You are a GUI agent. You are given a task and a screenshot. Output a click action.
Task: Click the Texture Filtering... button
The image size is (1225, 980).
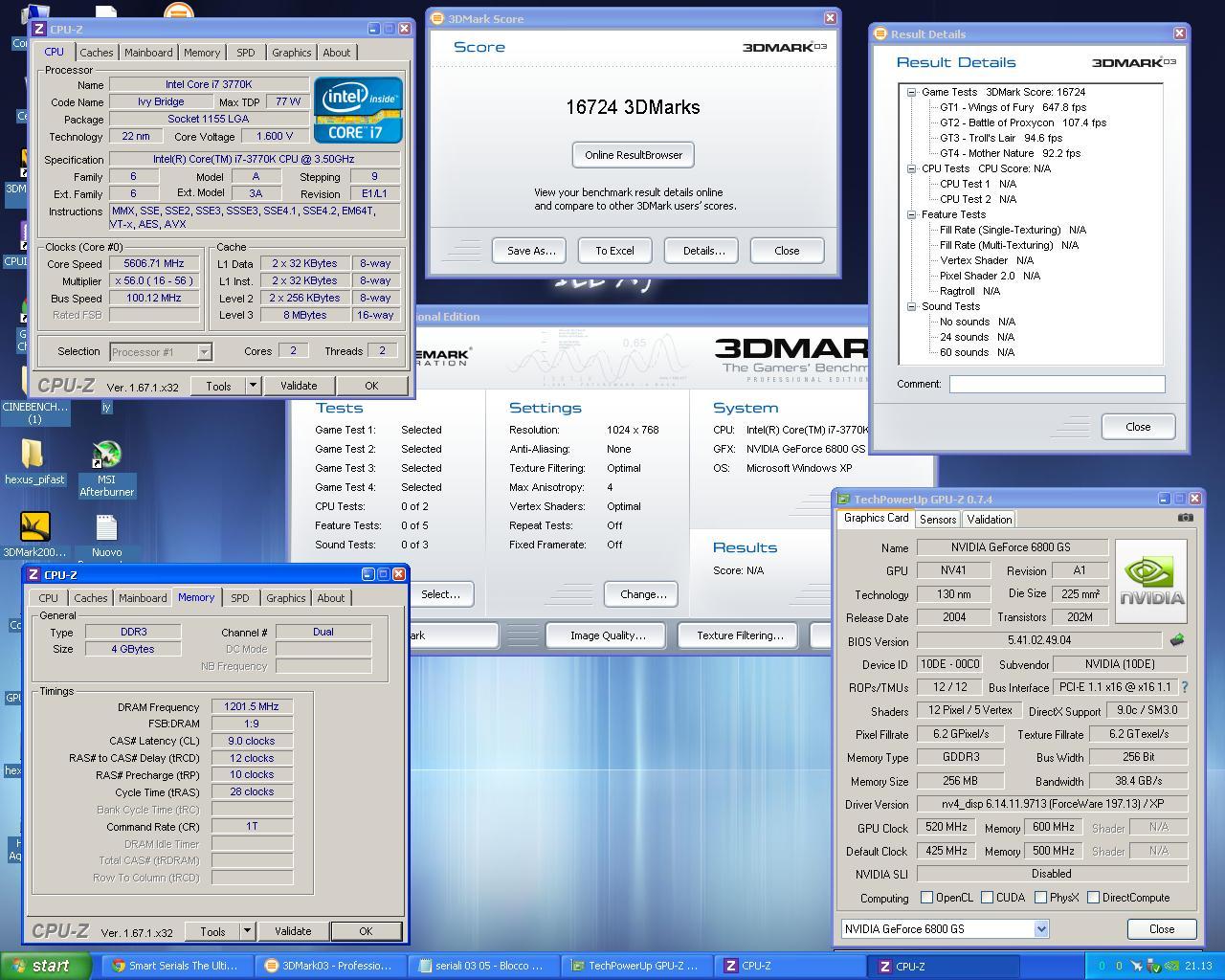740,635
